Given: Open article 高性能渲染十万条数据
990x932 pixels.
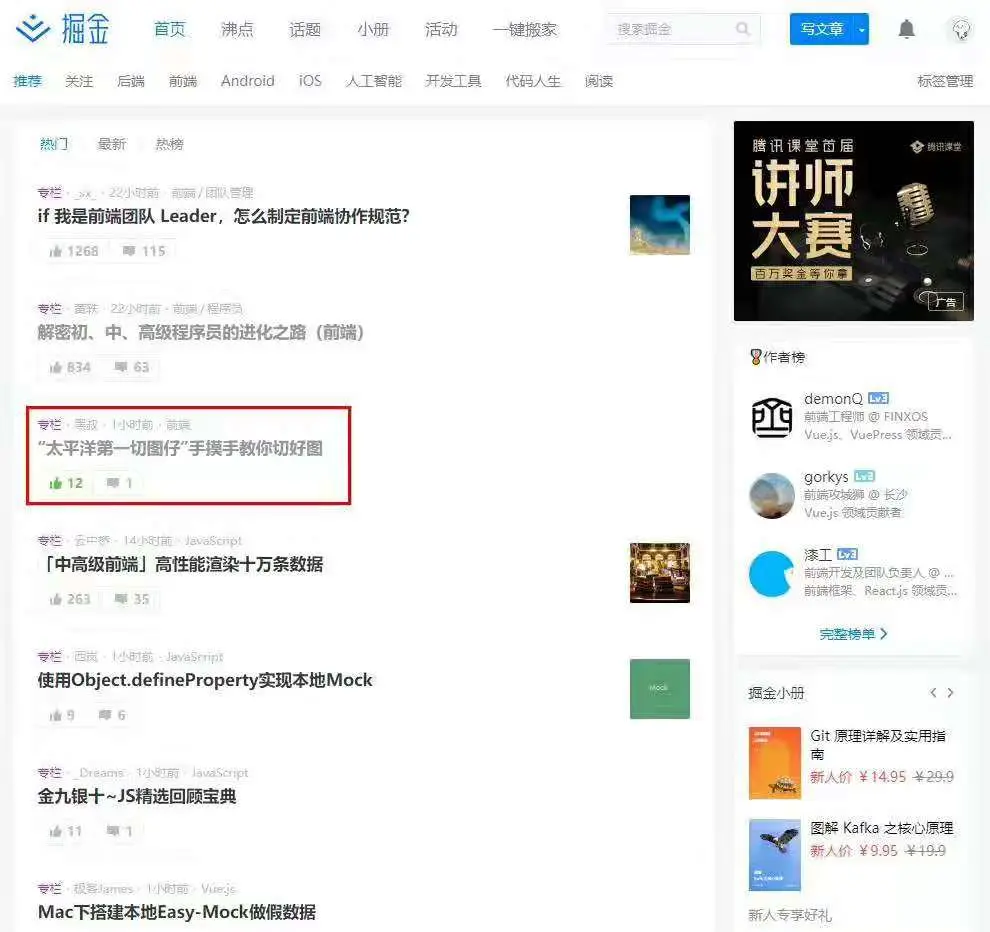Looking at the screenshot, I should 181,565.
